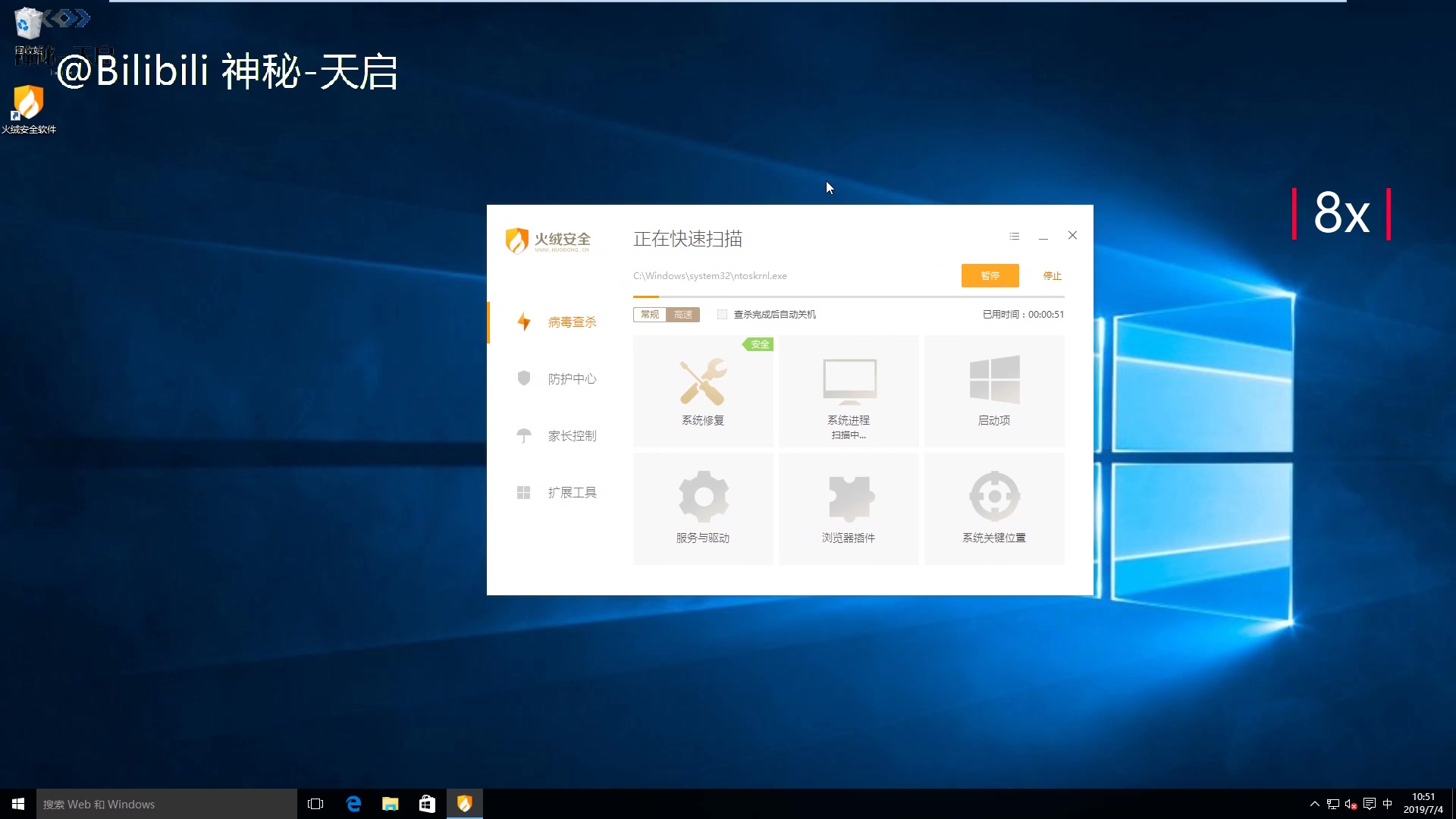Open 防护中心 sidebar tab
This screenshot has height=819, width=1456.
tap(572, 379)
